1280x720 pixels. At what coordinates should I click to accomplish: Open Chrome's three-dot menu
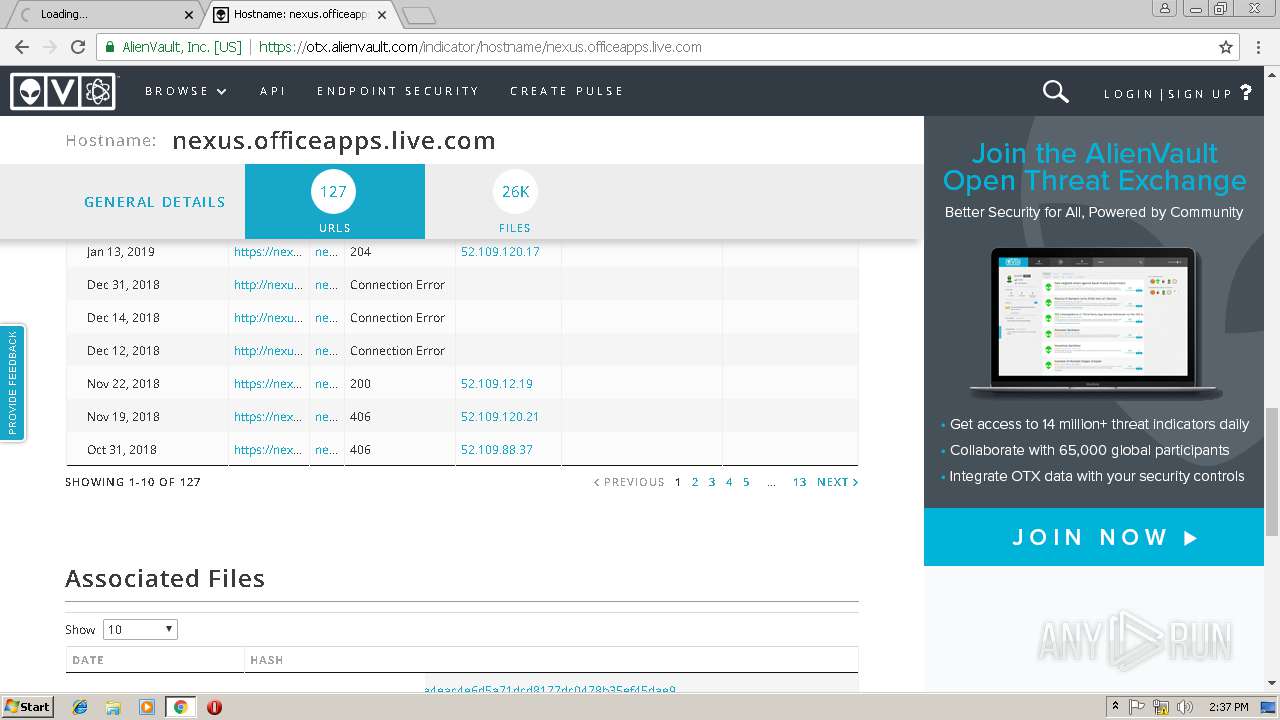coord(1259,47)
